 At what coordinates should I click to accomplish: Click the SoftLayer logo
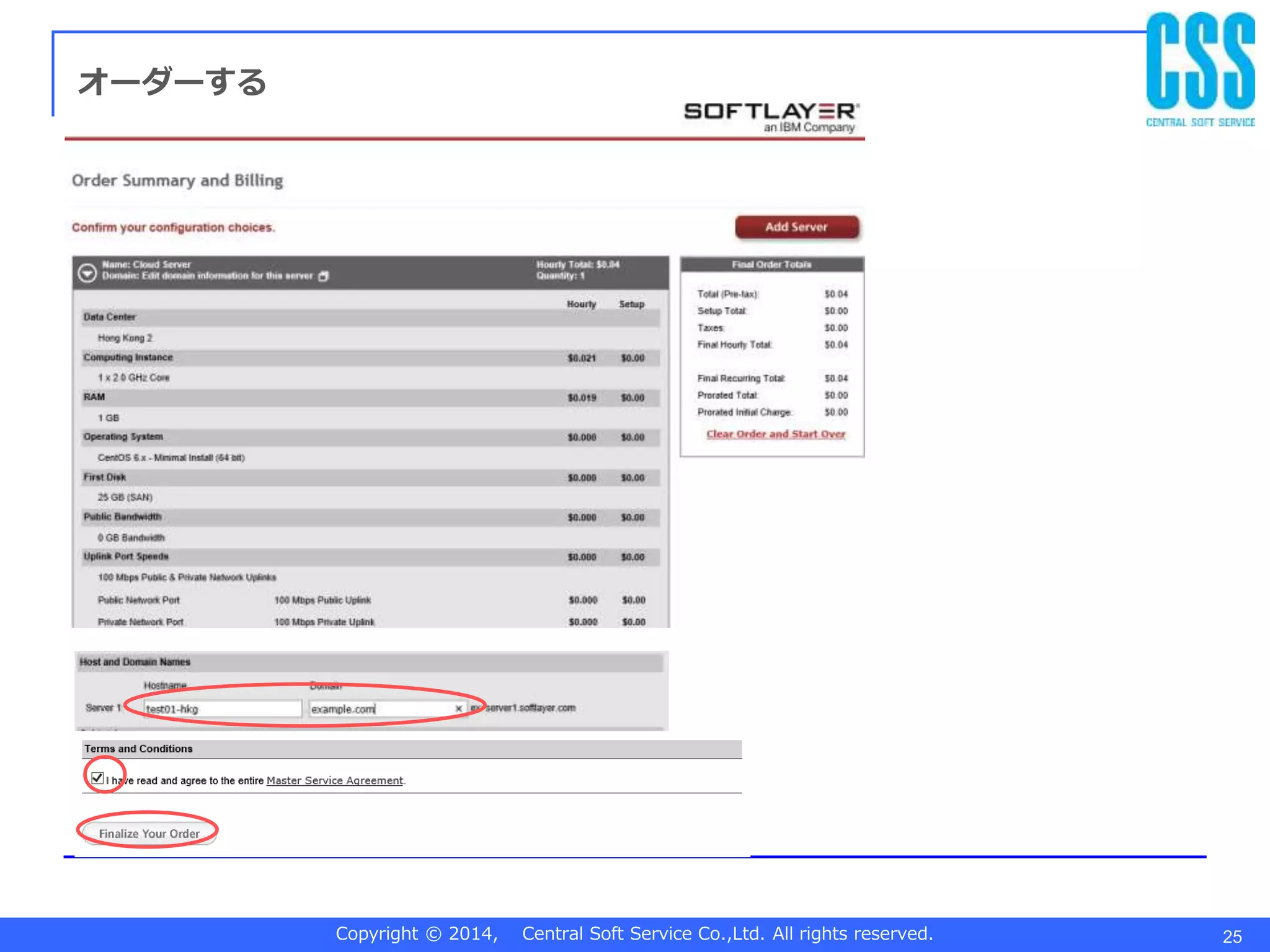[771, 117]
